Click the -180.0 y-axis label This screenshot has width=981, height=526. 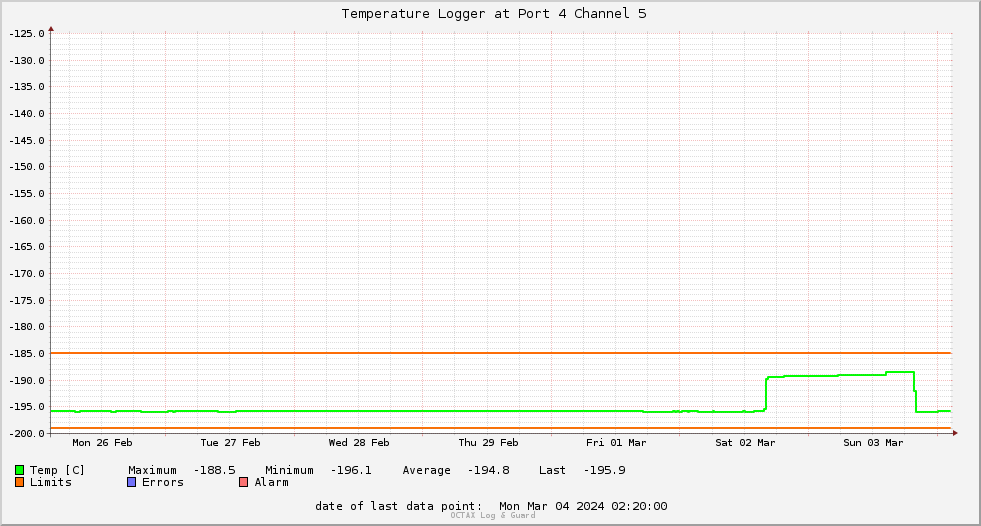tap(26, 327)
